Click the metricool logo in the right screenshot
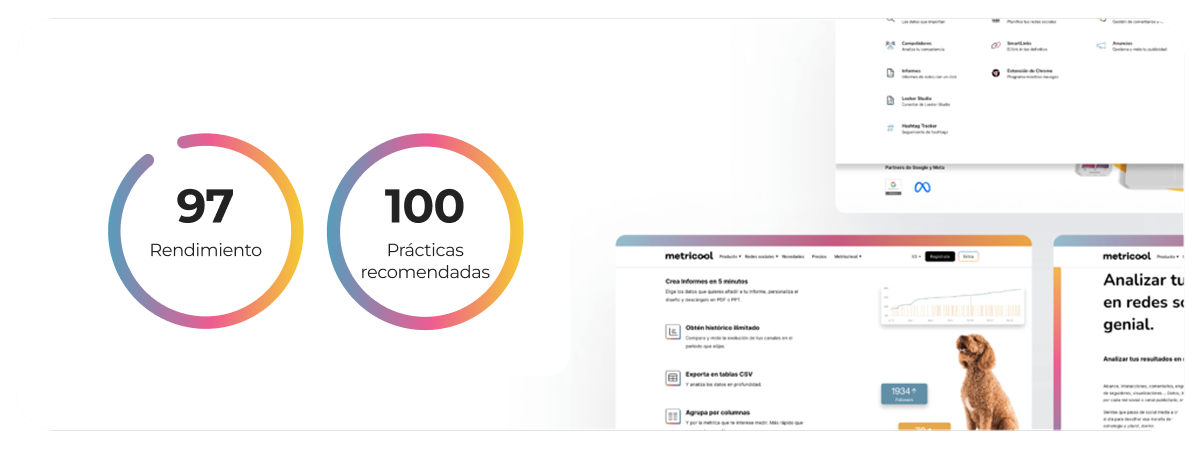This screenshot has width=1200, height=449. (1128, 256)
